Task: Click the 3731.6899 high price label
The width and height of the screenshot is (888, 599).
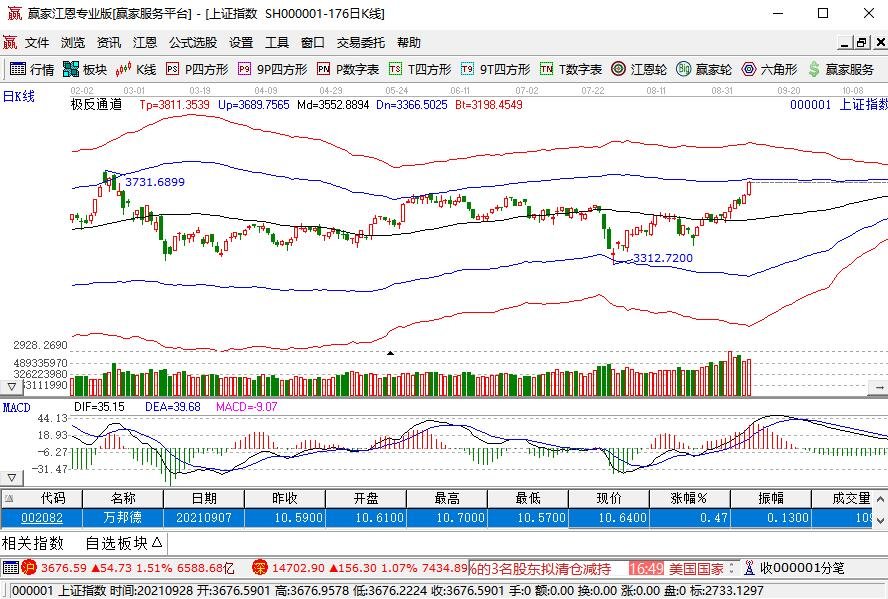Action: click(155, 182)
